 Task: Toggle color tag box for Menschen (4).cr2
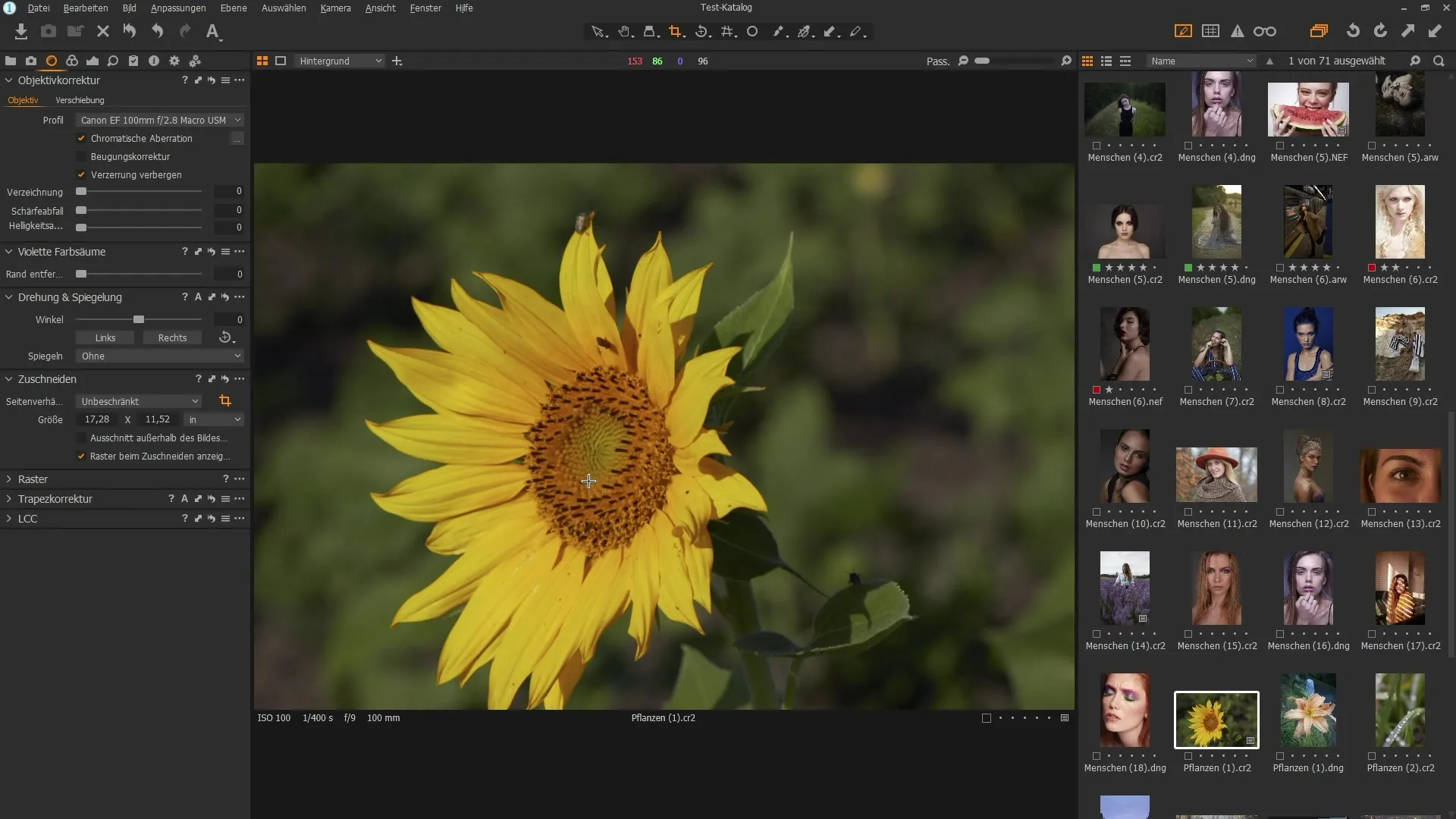click(x=1097, y=146)
